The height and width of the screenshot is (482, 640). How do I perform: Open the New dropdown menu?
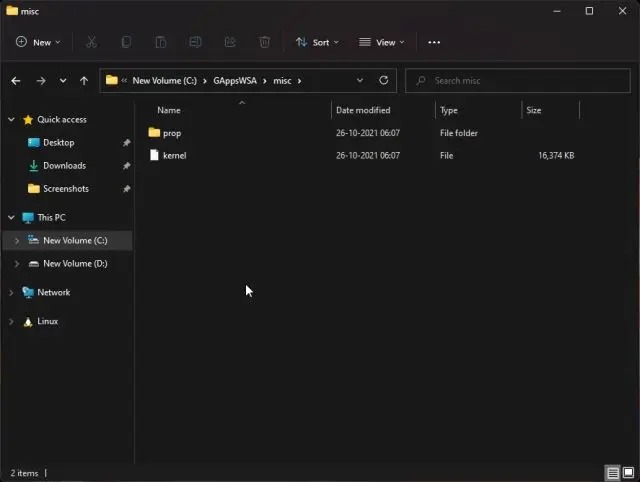click(x=38, y=42)
